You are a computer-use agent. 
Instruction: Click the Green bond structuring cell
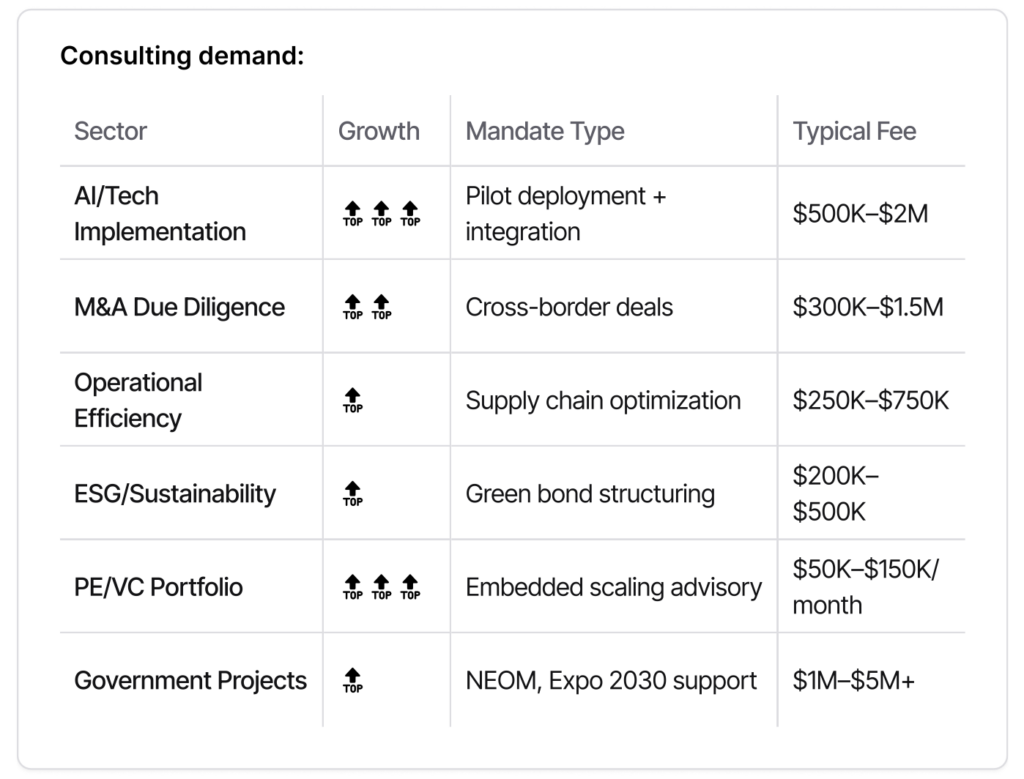590,494
